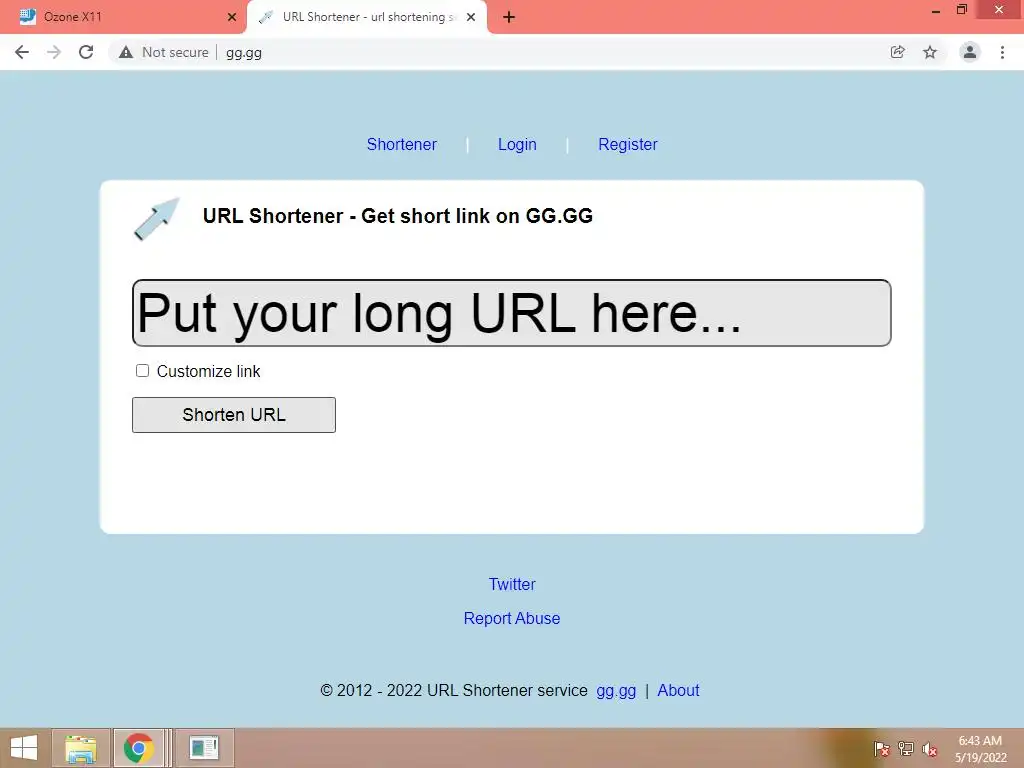This screenshot has width=1024, height=768.
Task: Minimize the Chrome window
Action: point(936,10)
